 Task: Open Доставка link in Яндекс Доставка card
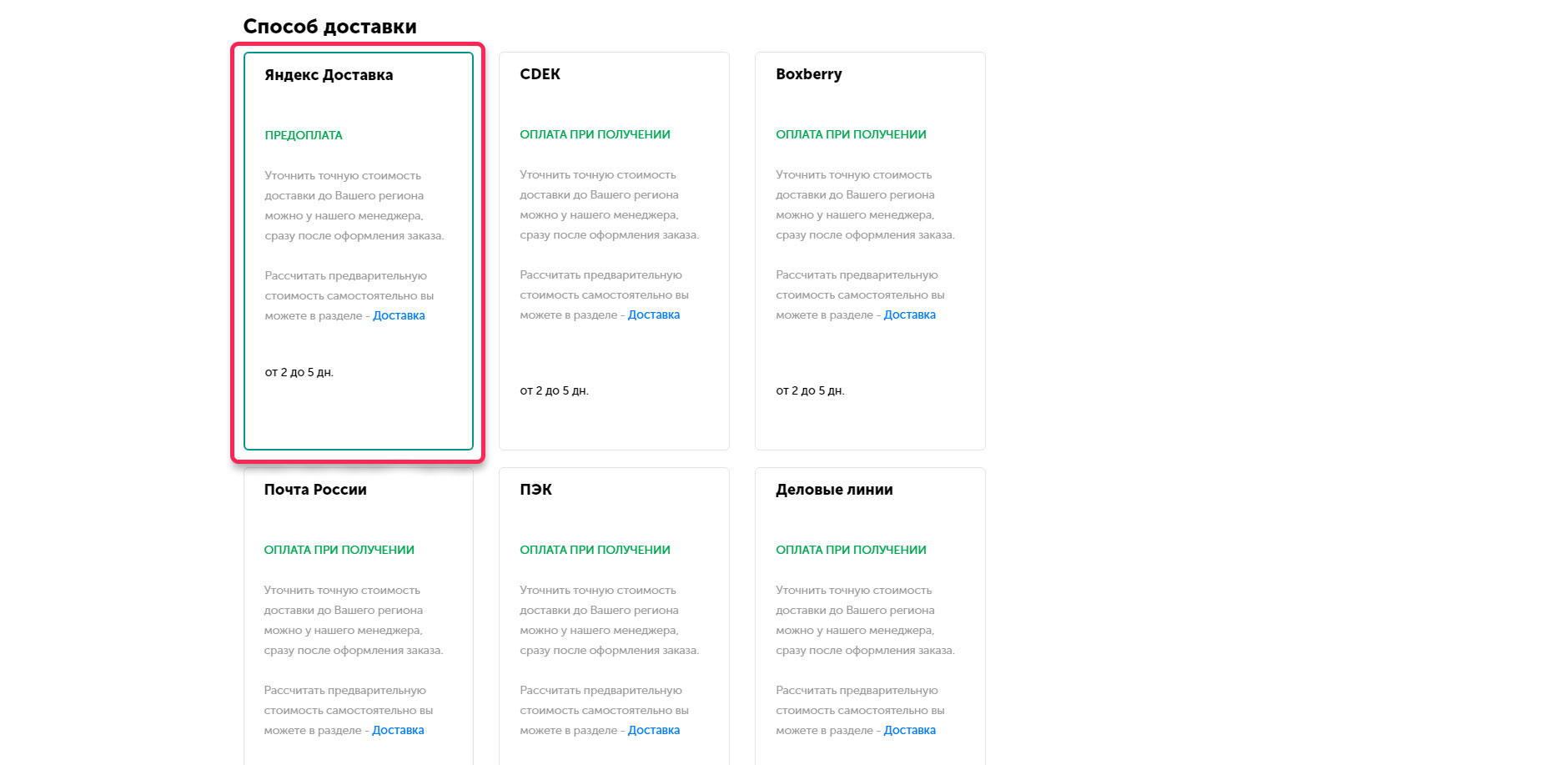point(399,315)
